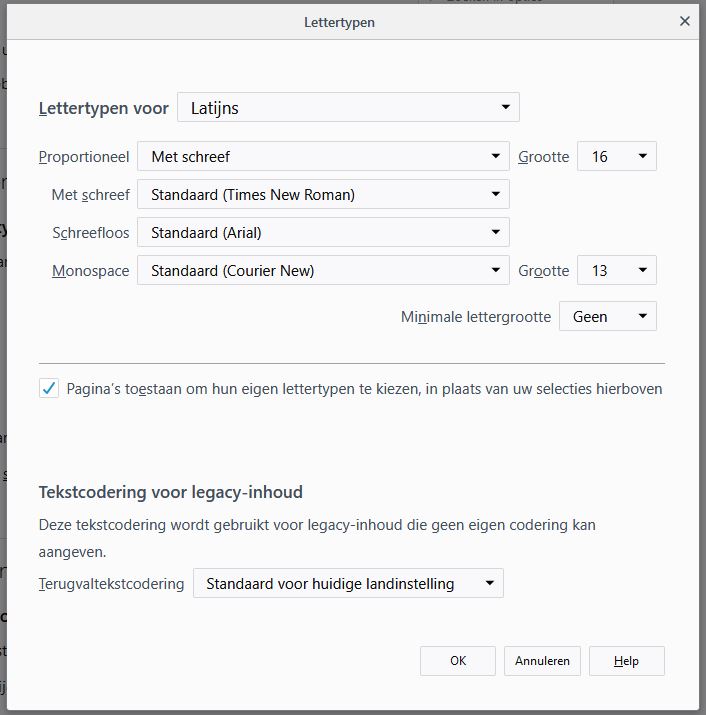
Task: Click the 'Monospace' label text
Action: point(91,271)
